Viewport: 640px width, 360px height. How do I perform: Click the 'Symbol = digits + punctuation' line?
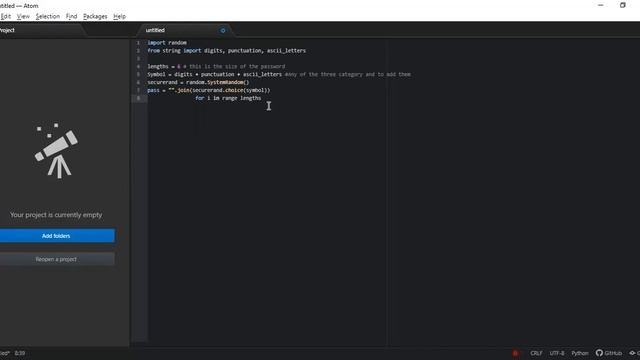[x=279, y=74]
